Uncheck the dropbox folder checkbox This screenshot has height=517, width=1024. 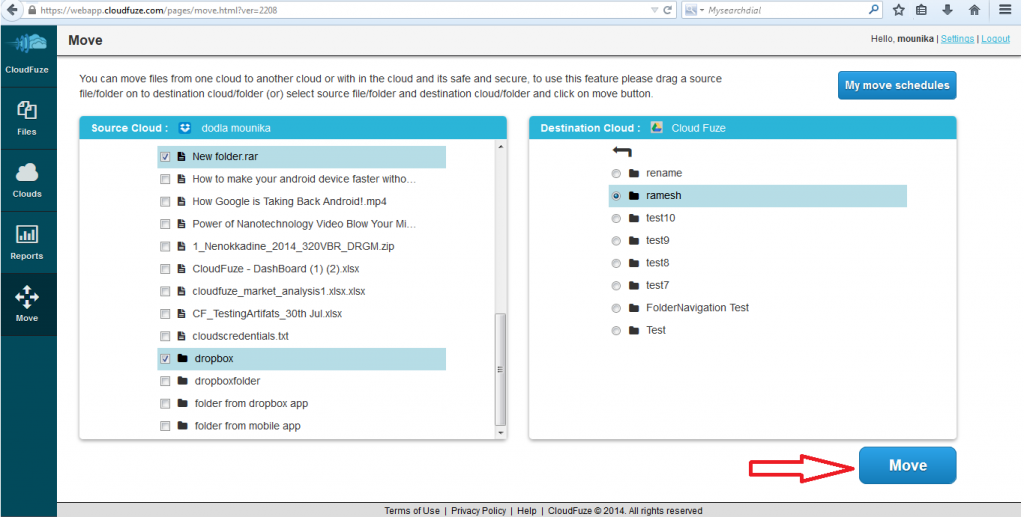tap(165, 358)
